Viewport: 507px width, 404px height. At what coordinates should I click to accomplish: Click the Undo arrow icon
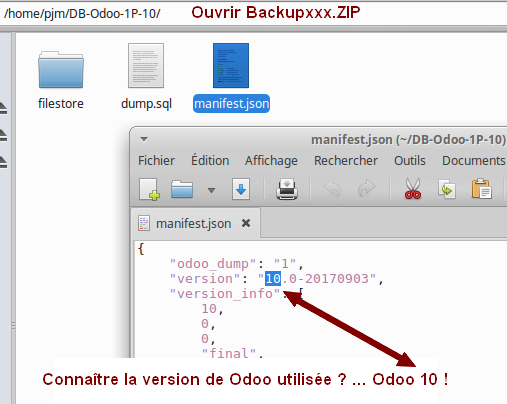332,189
